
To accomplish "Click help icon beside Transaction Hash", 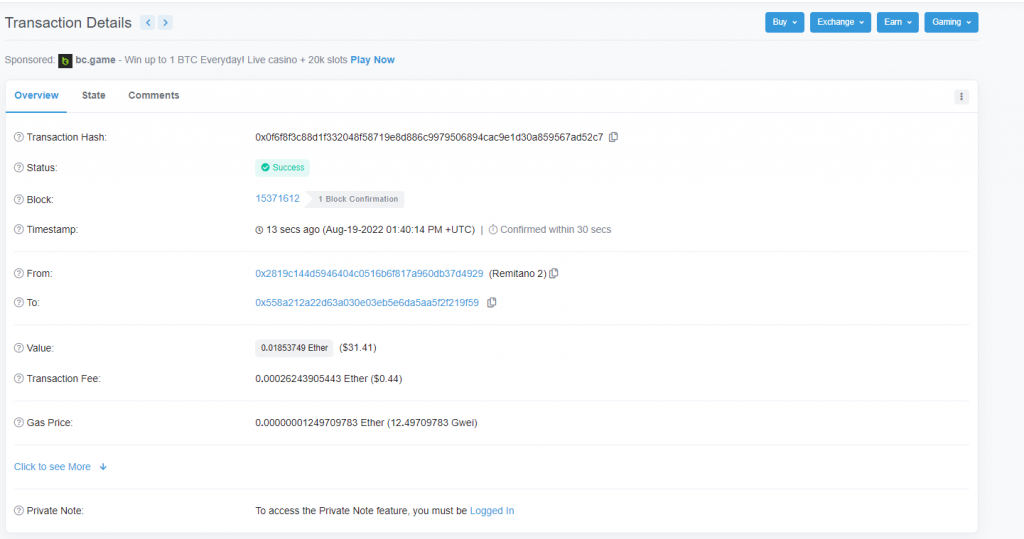I will coord(19,137).
